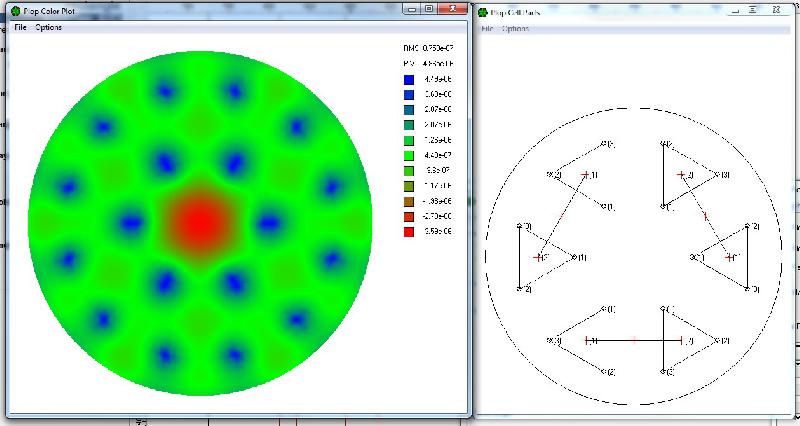
Task: Click the topmost dark blue legend swatch
Action: coord(409,80)
